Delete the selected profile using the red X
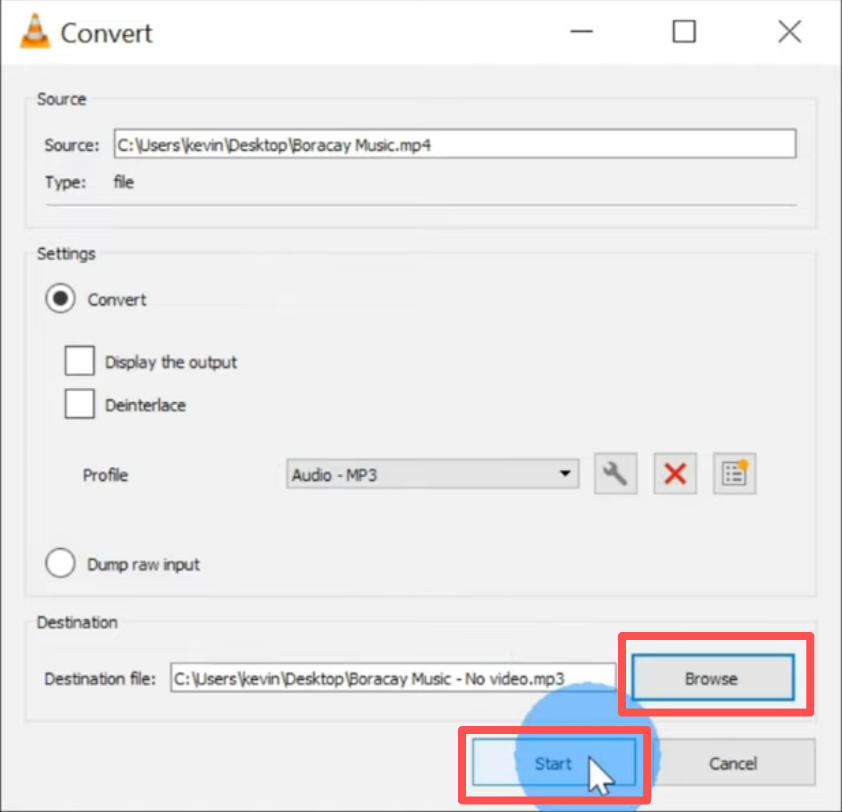Viewport: 842px width, 812px height. [675, 474]
